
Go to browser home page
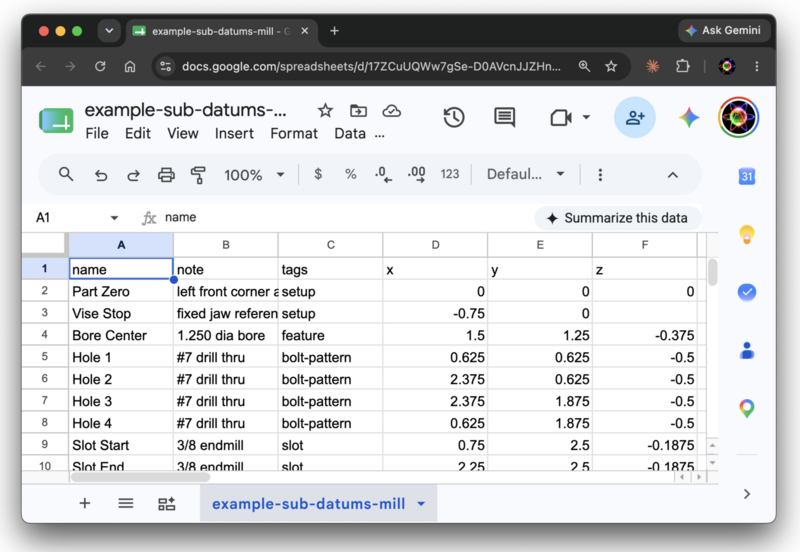point(130,66)
